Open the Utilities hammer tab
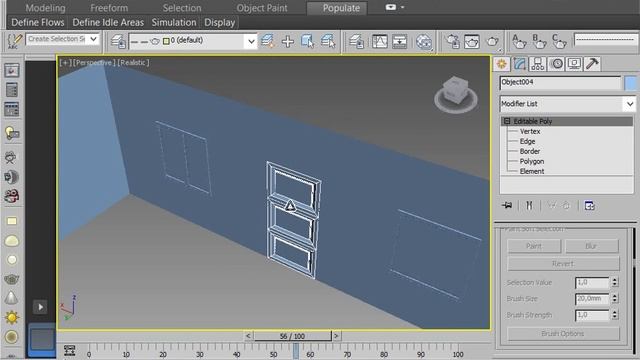 pos(592,64)
